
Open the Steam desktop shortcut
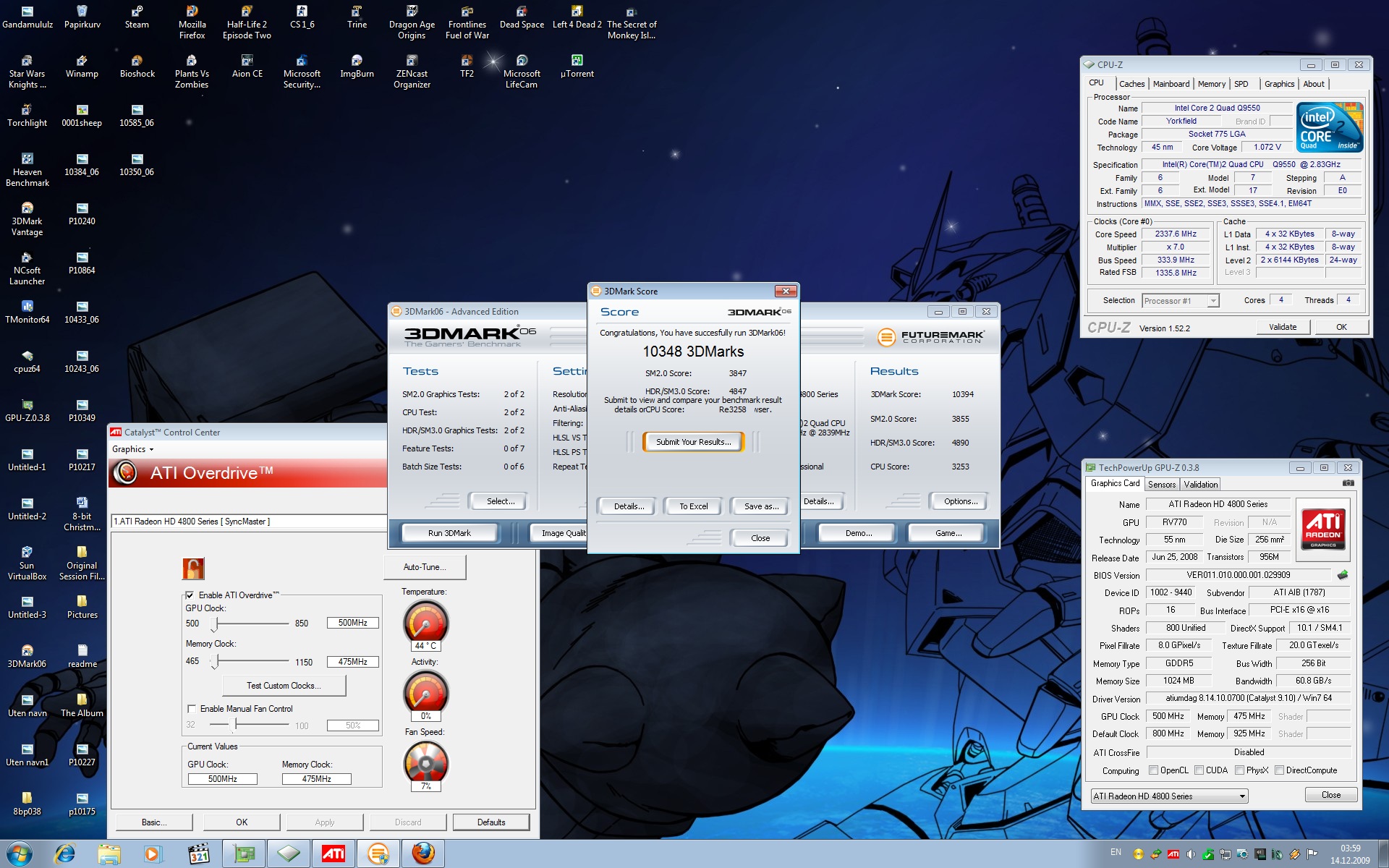tap(137, 17)
